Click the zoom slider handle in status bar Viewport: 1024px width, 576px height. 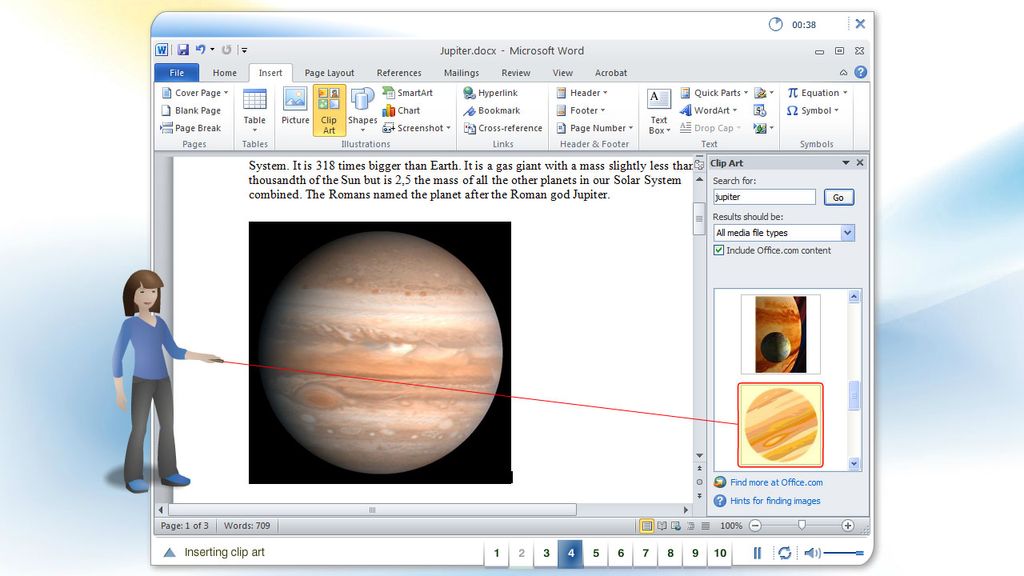click(801, 525)
